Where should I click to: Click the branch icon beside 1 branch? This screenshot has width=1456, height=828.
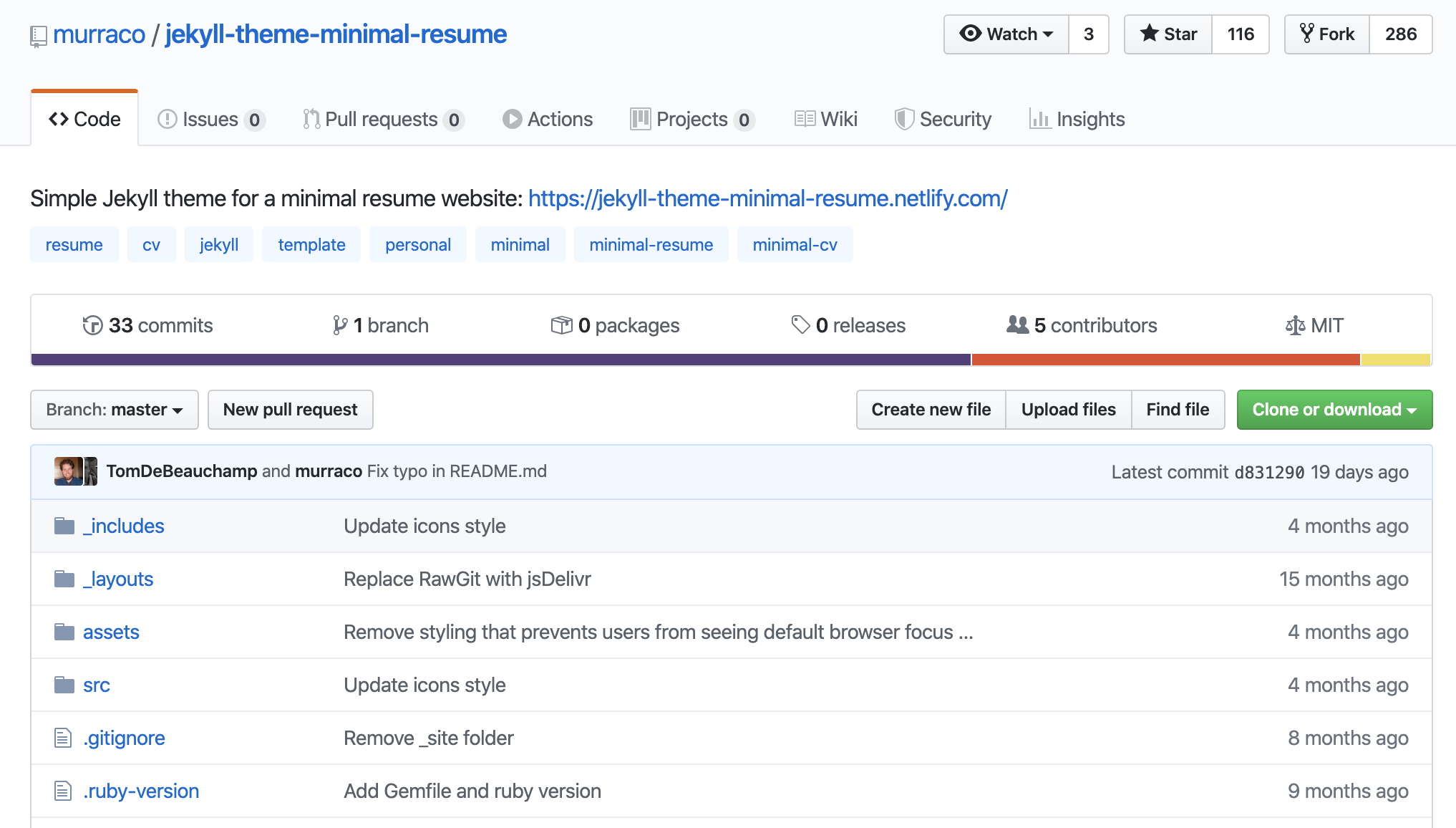point(340,325)
